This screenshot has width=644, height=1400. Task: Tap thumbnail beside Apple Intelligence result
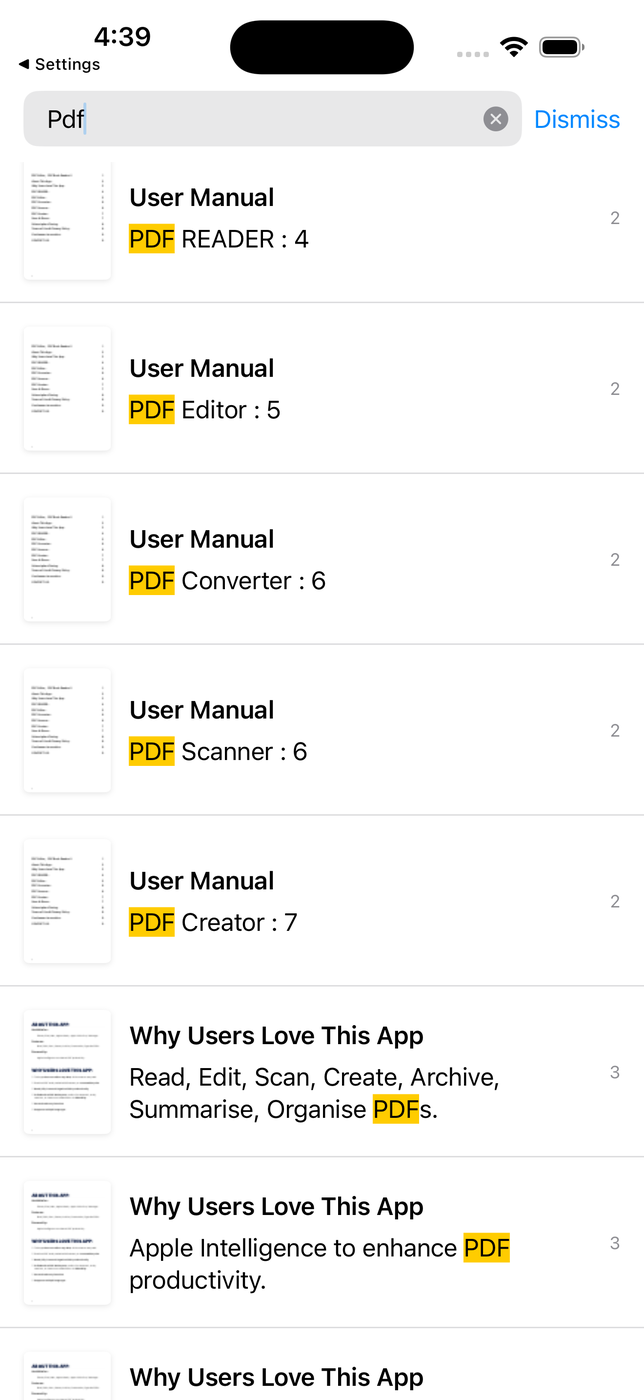tap(67, 1244)
